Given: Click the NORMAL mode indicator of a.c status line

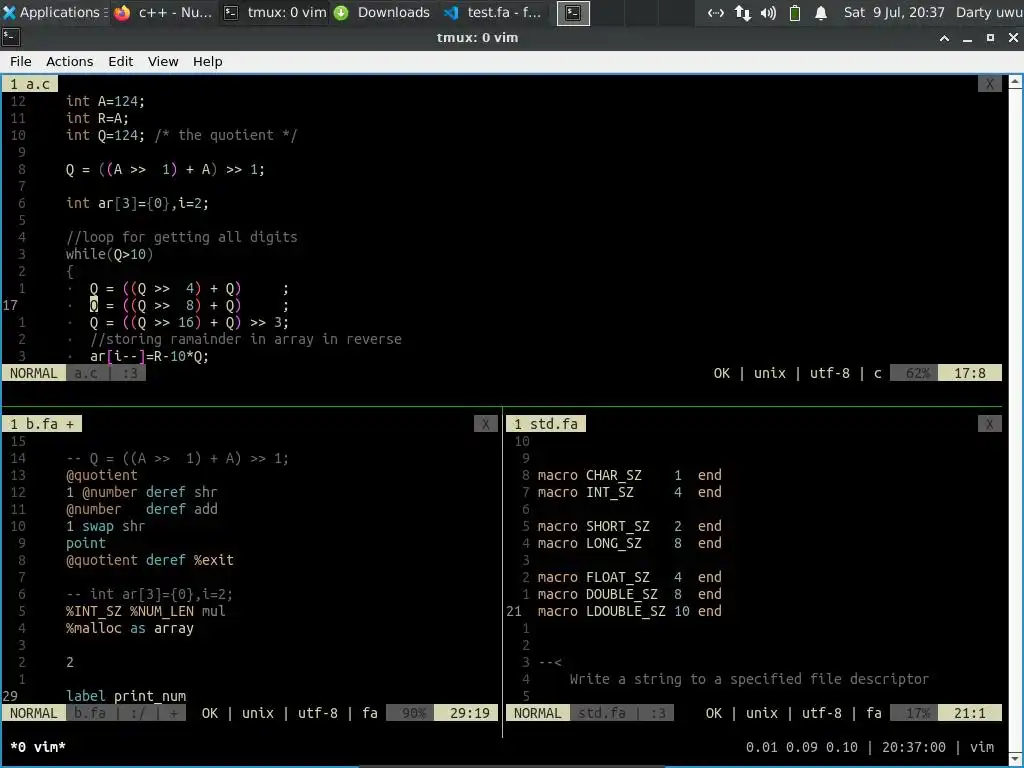Looking at the screenshot, I should coord(34,373).
